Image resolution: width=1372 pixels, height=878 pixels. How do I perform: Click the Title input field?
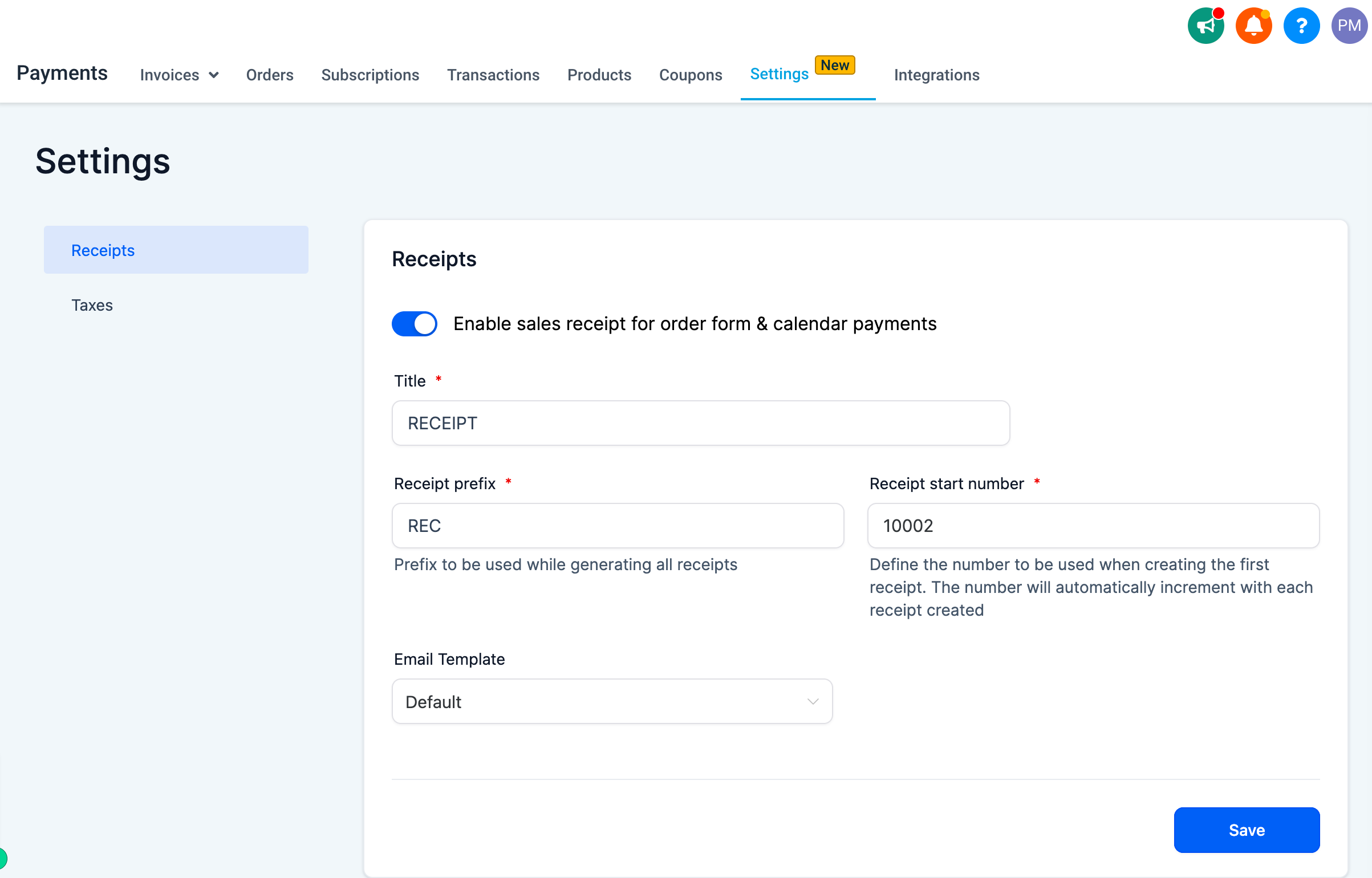(701, 423)
